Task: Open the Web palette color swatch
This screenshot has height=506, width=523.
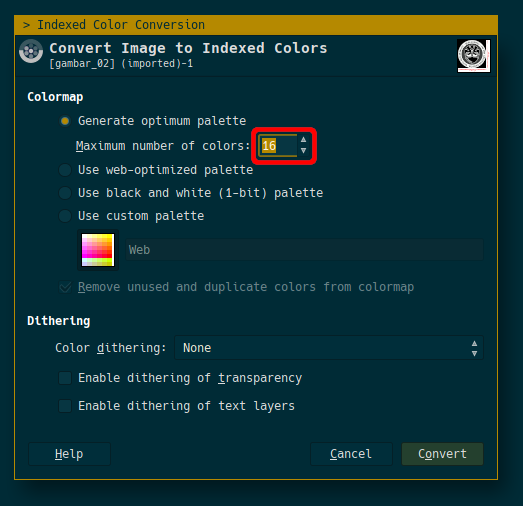Action: tap(98, 250)
